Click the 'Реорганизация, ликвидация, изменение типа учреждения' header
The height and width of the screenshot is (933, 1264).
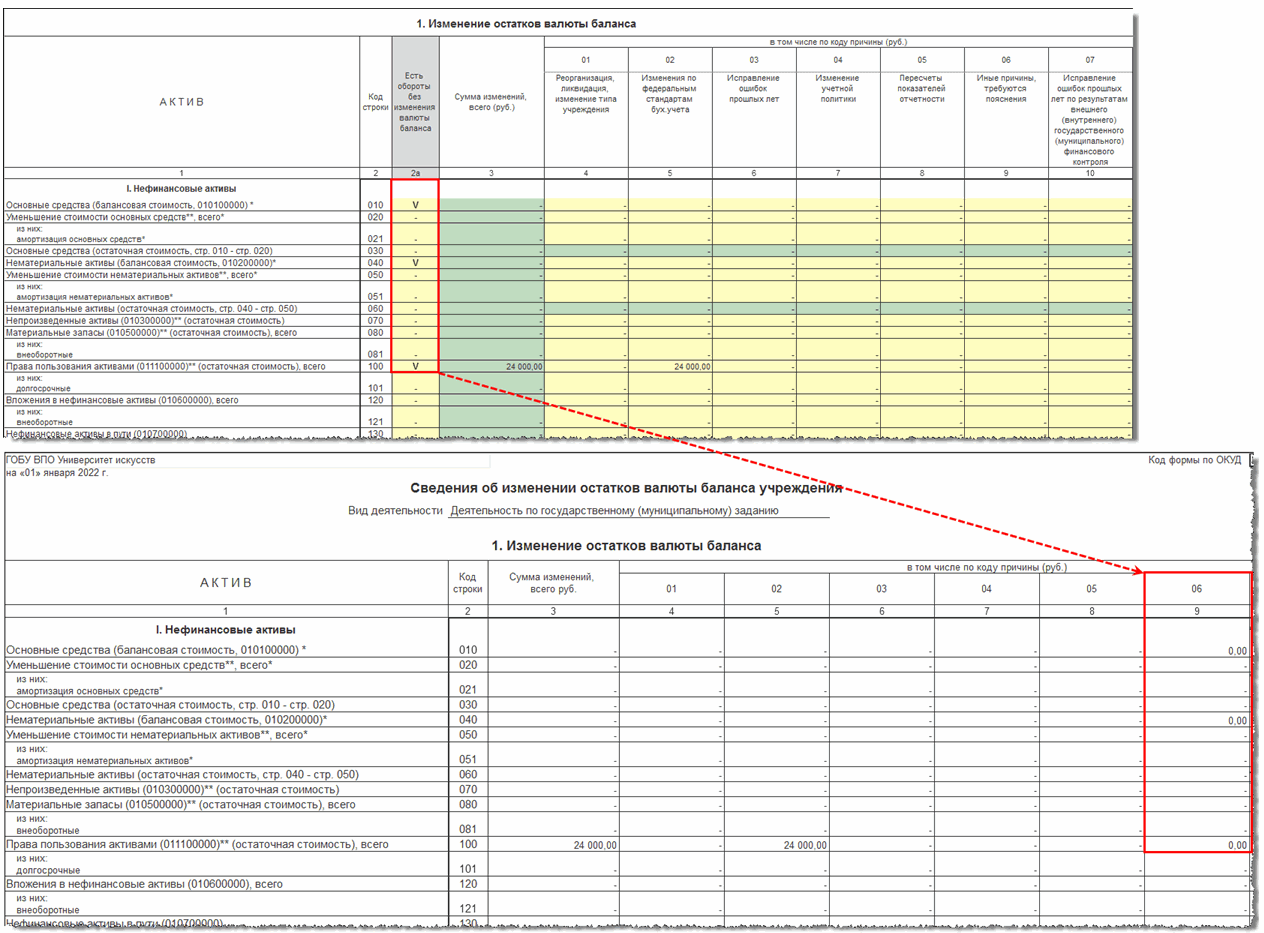(586, 95)
